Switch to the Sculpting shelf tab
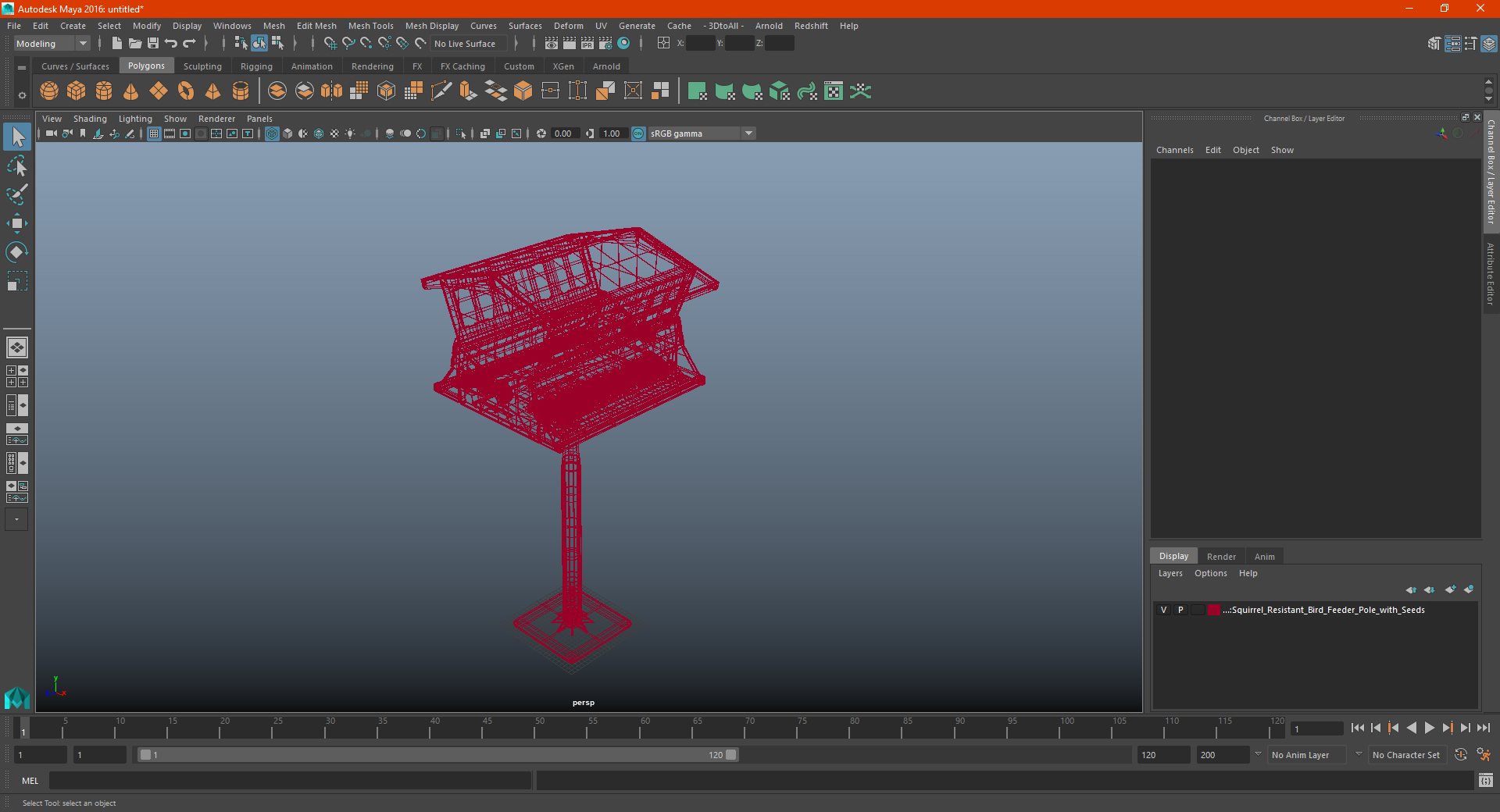Image resolution: width=1500 pixels, height=812 pixels. pyautogui.click(x=202, y=66)
